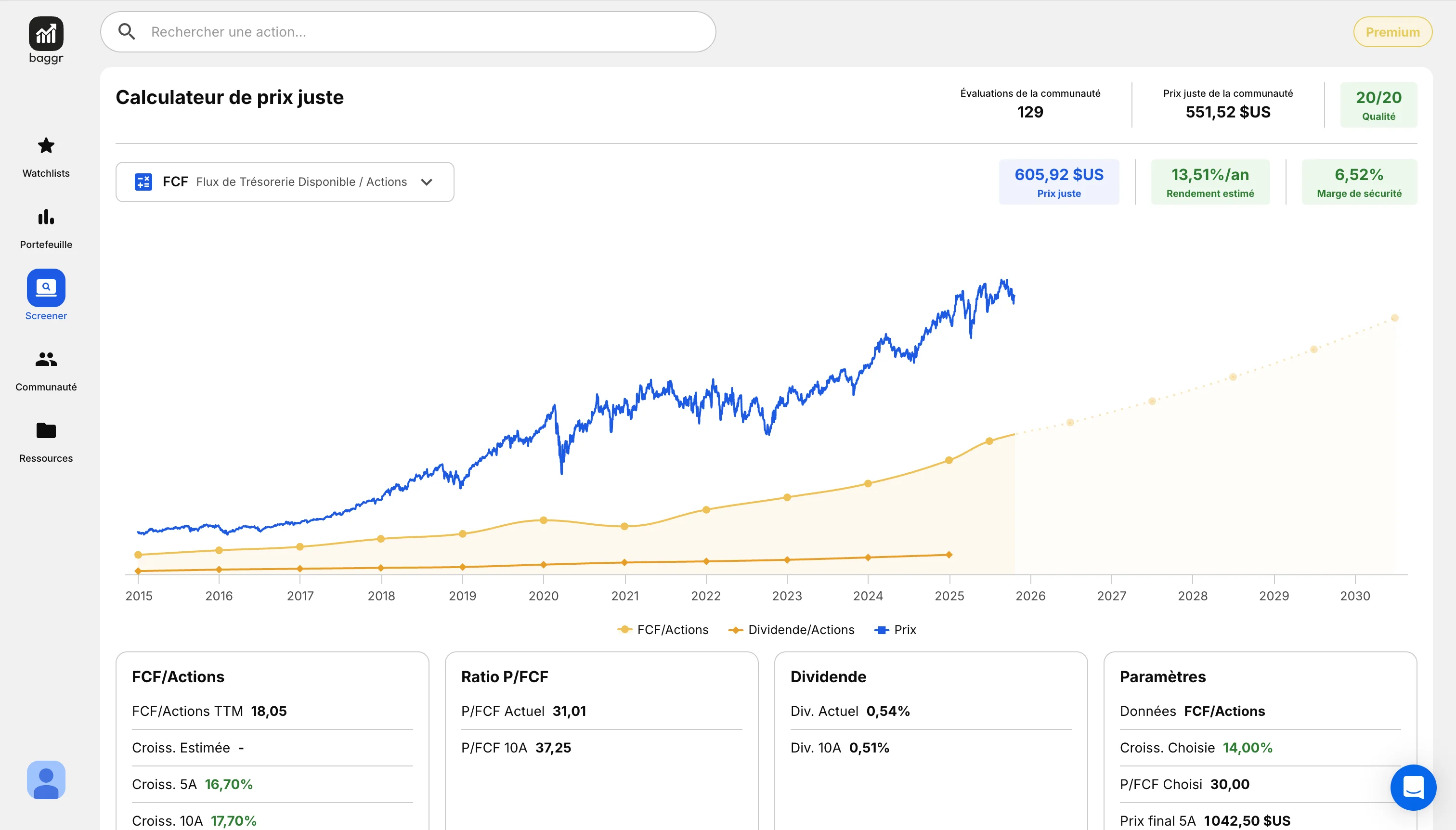
Task: Open Ressources folder icon
Action: click(46, 430)
